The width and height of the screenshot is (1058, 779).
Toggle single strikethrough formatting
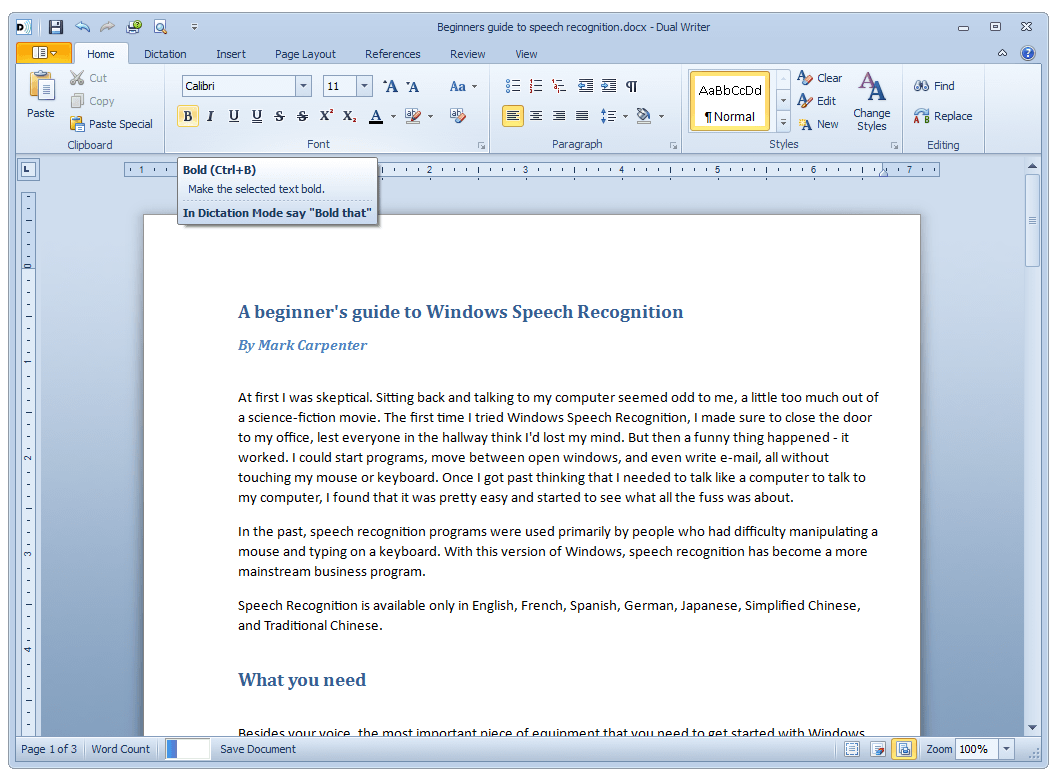280,116
